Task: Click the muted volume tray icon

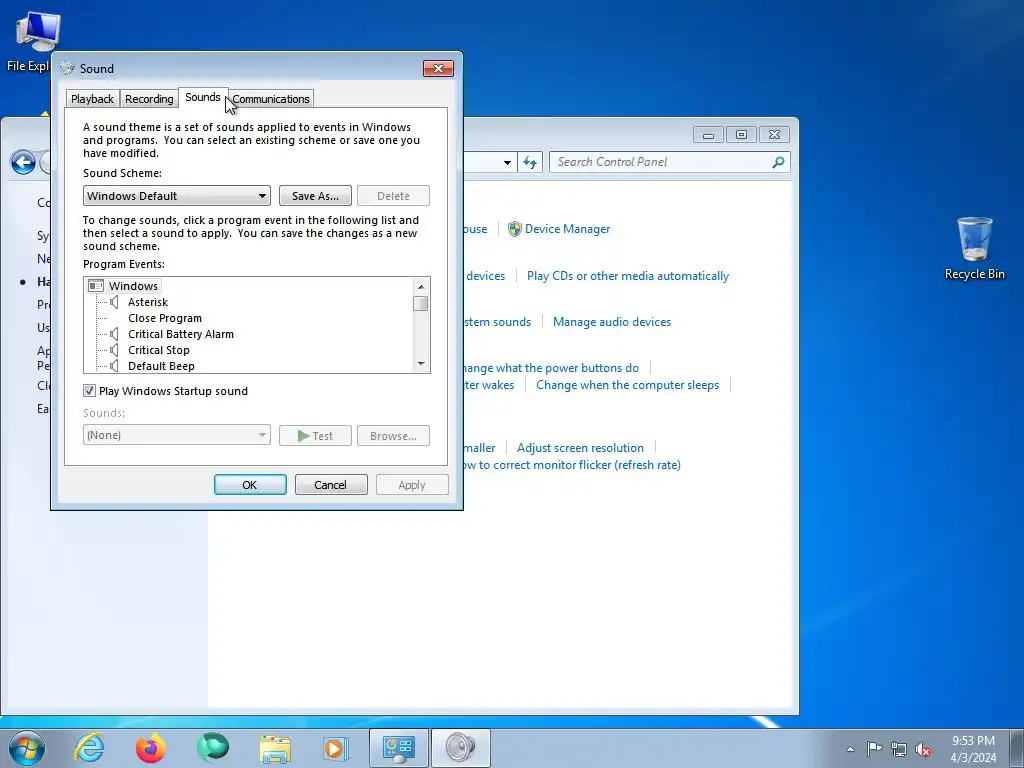Action: click(x=923, y=750)
